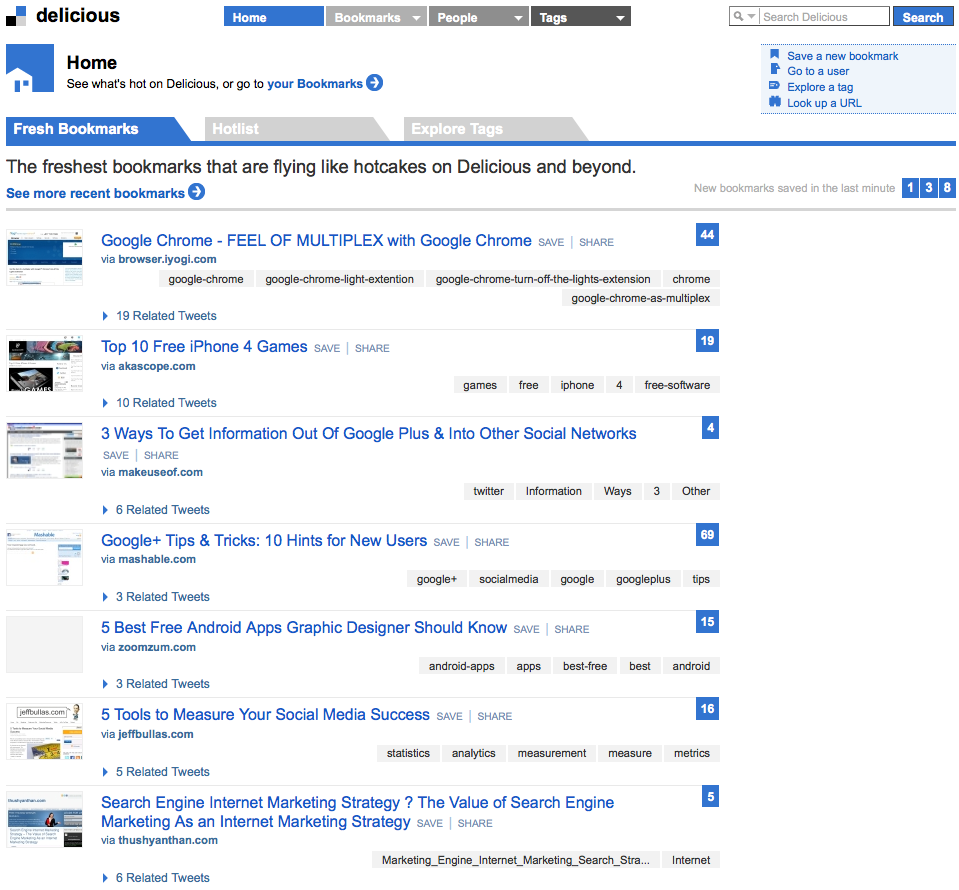Click the 19 saves count badge

tap(707, 341)
